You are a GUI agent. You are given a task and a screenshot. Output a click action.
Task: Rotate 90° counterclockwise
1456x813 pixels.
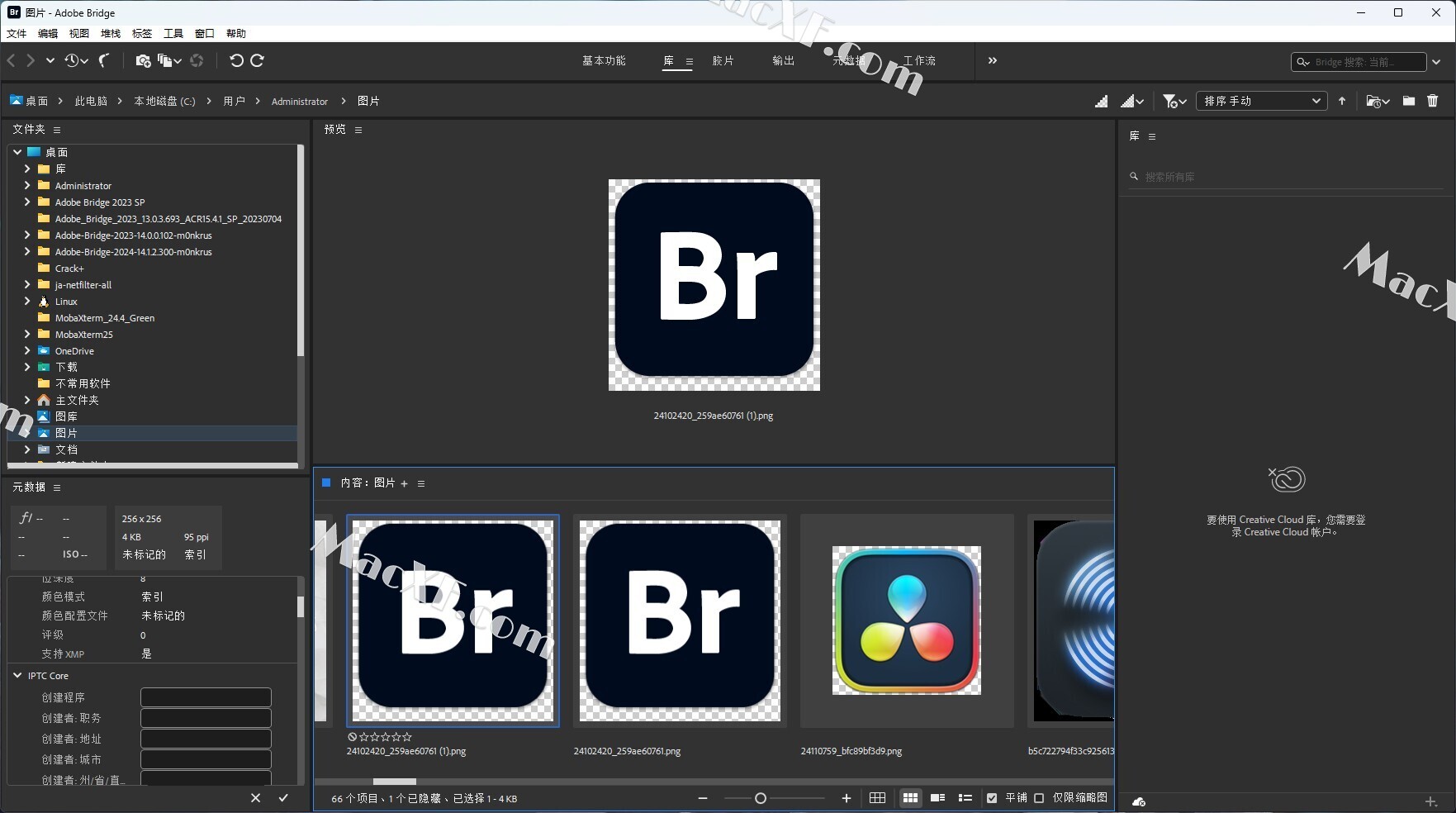coord(236,60)
